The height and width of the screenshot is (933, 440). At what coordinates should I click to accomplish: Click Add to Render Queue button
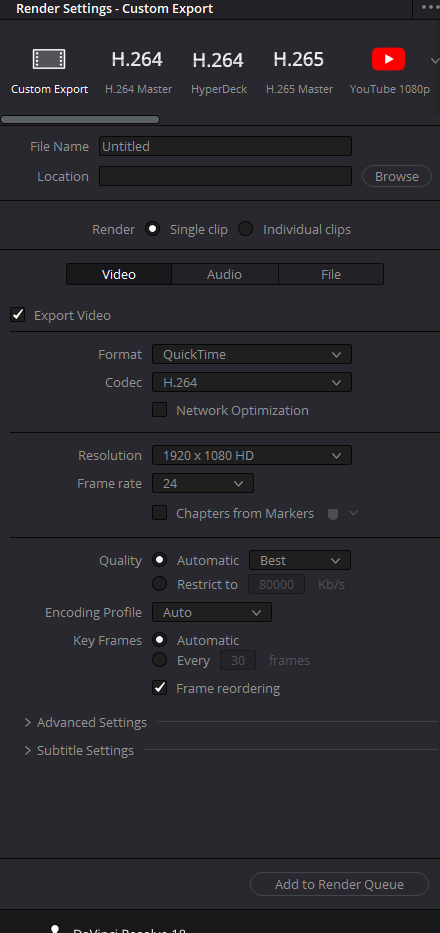pyautogui.click(x=339, y=884)
